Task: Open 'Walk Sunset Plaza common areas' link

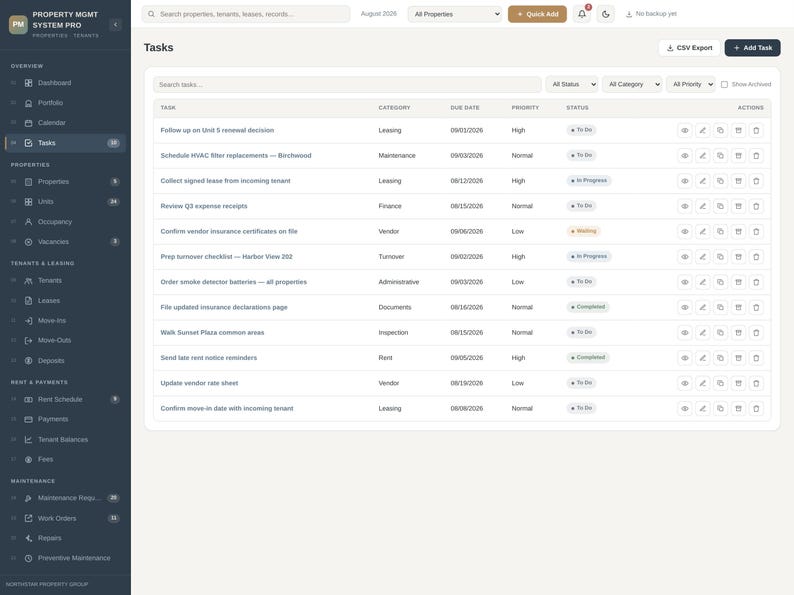Action: point(212,333)
